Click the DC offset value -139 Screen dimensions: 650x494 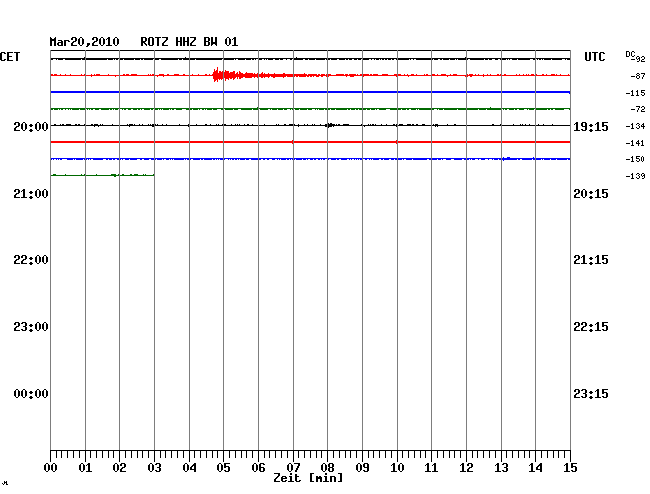click(635, 176)
